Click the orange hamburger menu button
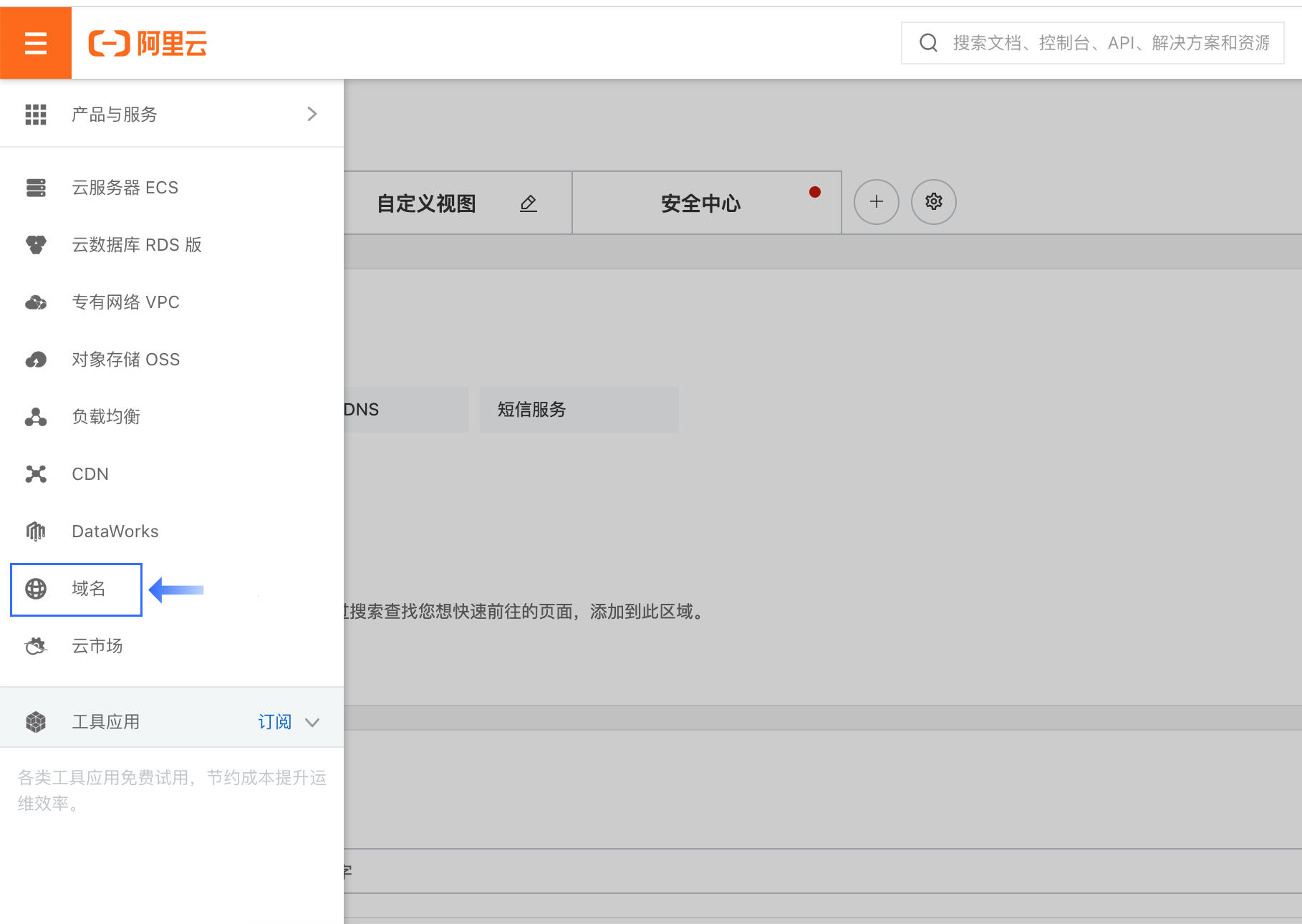 pos(36,43)
